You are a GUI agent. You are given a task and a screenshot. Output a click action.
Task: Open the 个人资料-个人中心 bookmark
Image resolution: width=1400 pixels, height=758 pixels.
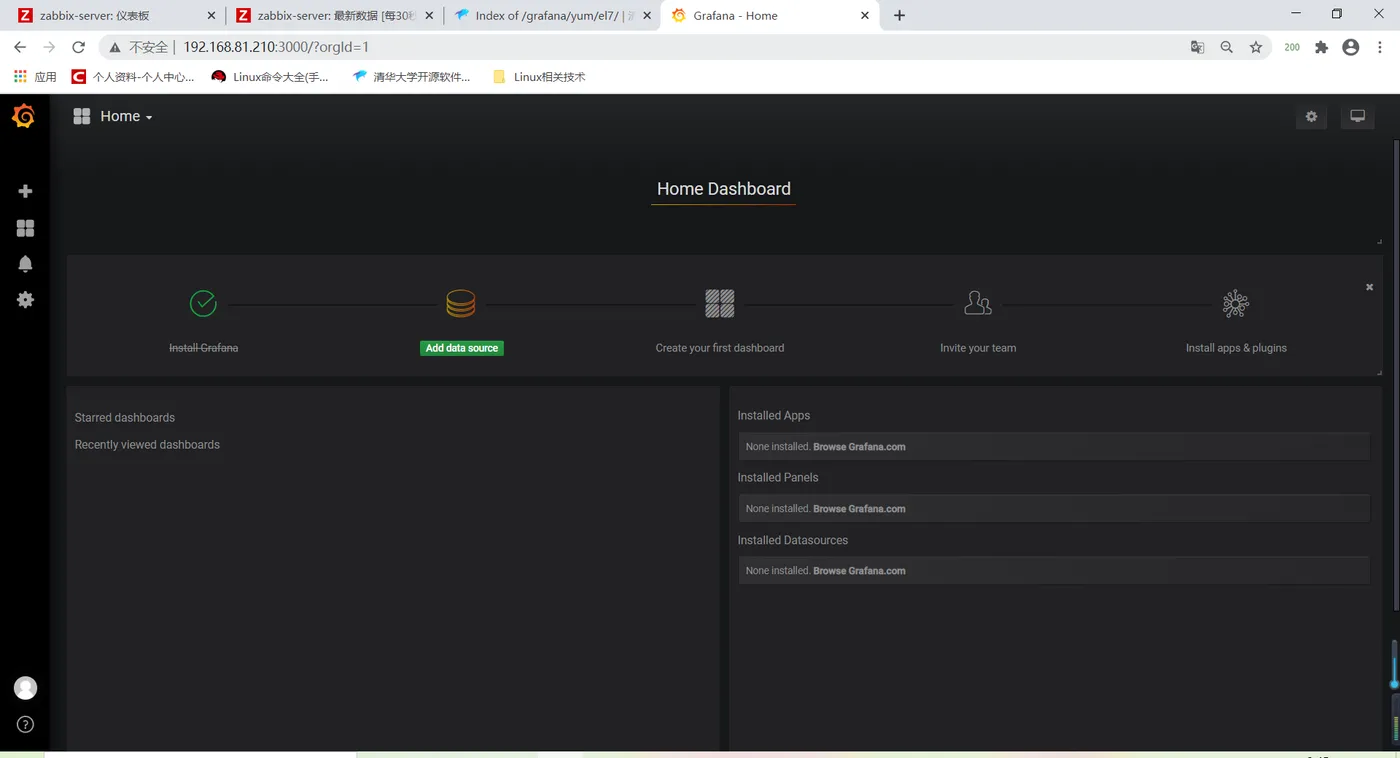coord(134,77)
